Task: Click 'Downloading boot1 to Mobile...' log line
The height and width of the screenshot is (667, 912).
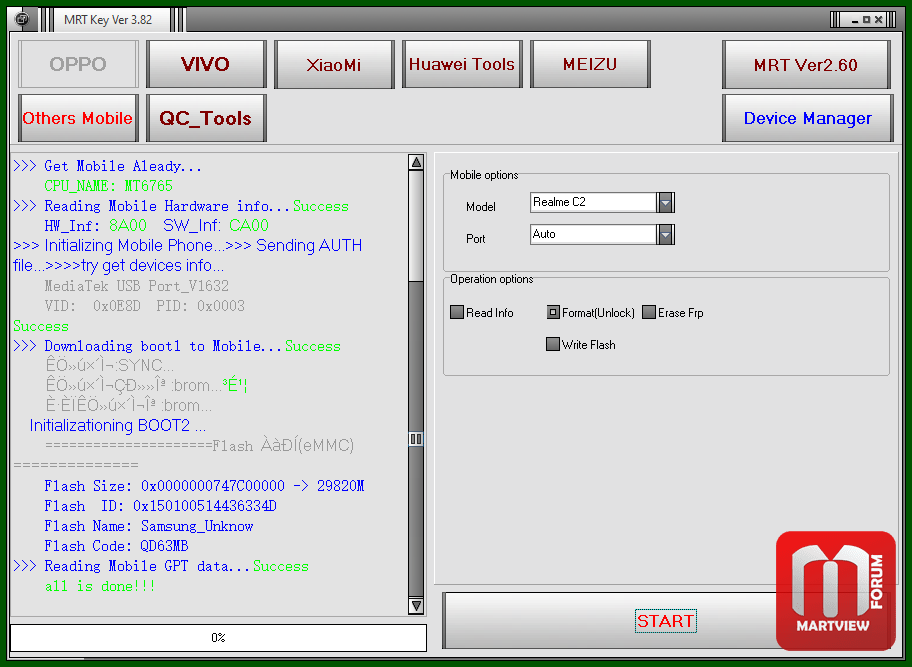Action: pyautogui.click(x=177, y=346)
